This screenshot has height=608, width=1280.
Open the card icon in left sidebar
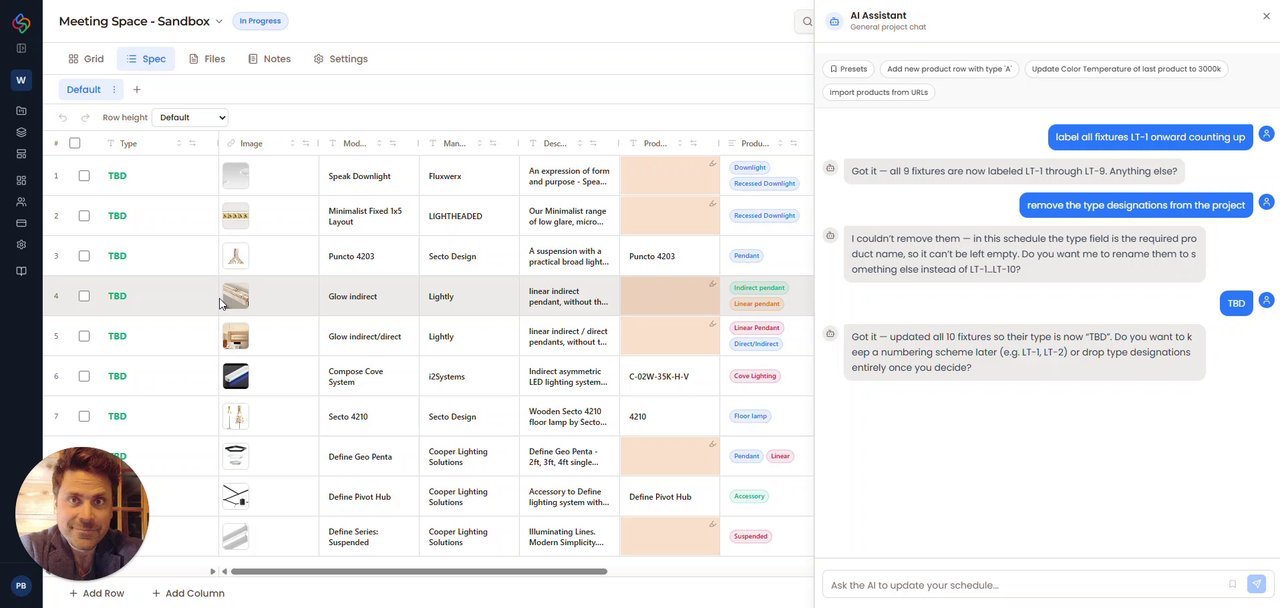[x=21, y=223]
